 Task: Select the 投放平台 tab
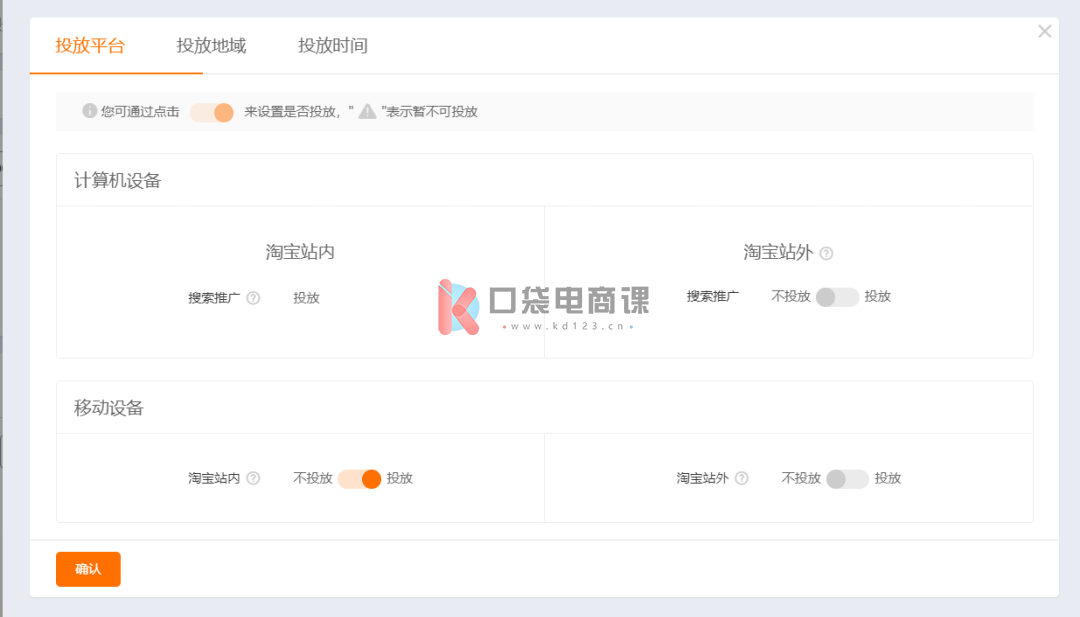pos(90,46)
